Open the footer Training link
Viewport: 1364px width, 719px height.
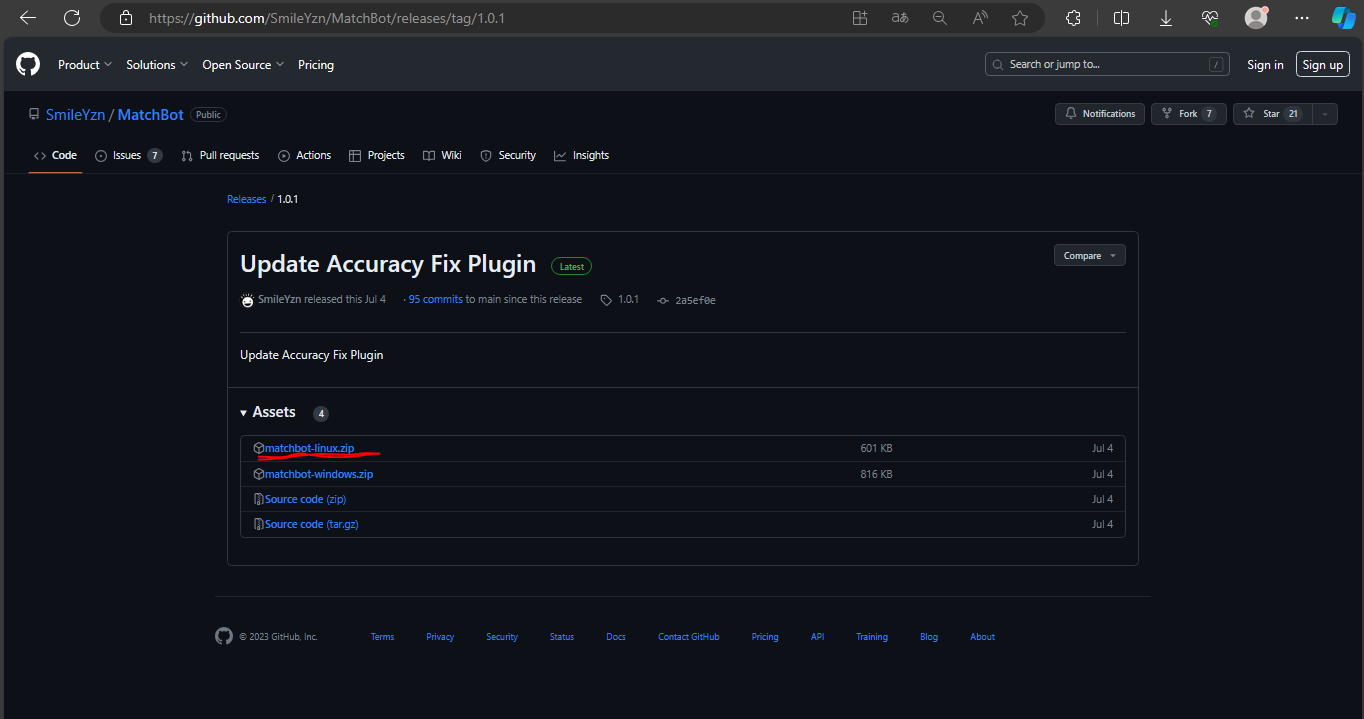tap(872, 637)
